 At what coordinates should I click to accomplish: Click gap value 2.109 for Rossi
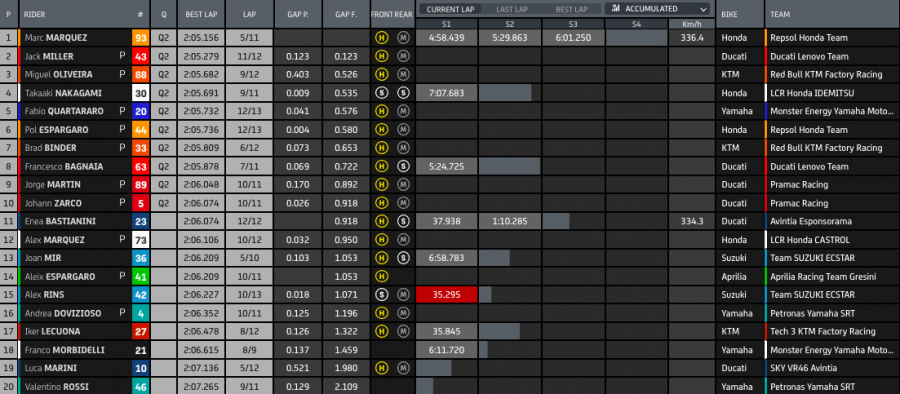347,387
